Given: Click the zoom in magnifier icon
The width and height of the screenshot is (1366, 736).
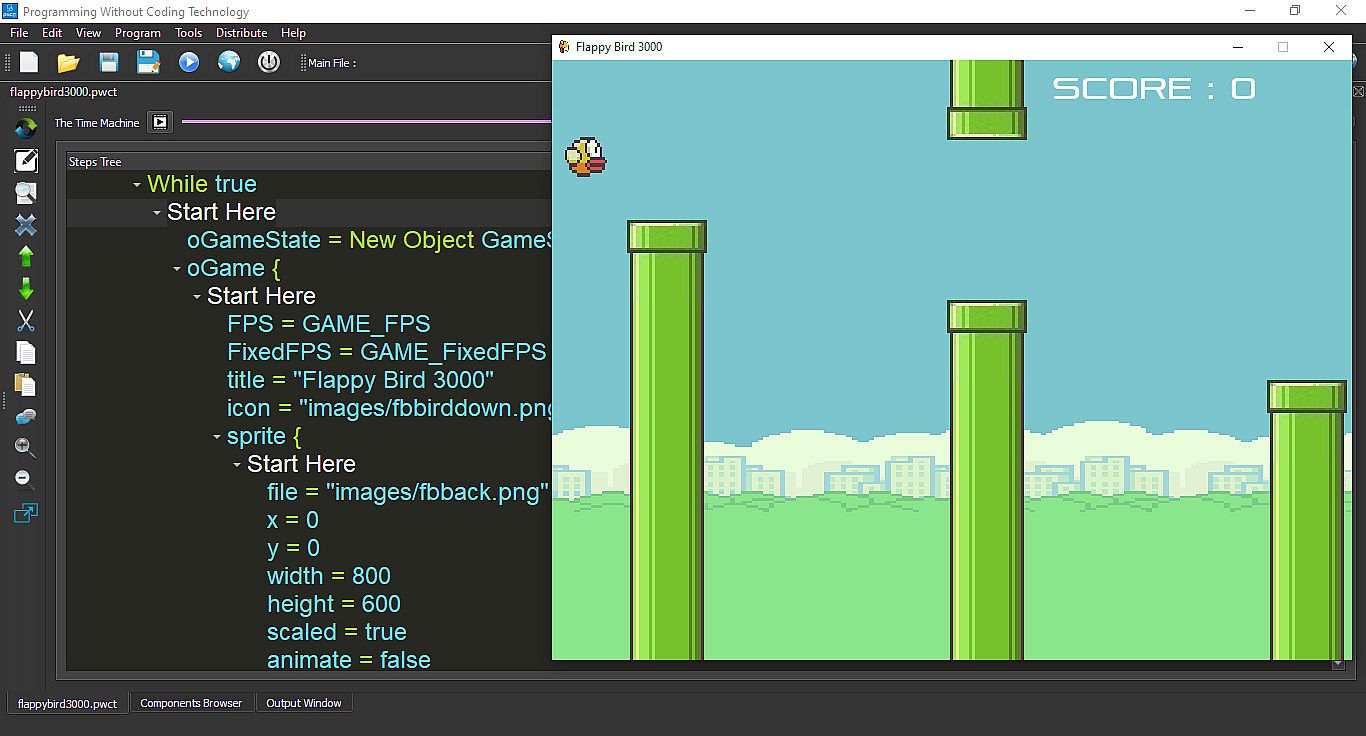Looking at the screenshot, I should click(x=26, y=447).
